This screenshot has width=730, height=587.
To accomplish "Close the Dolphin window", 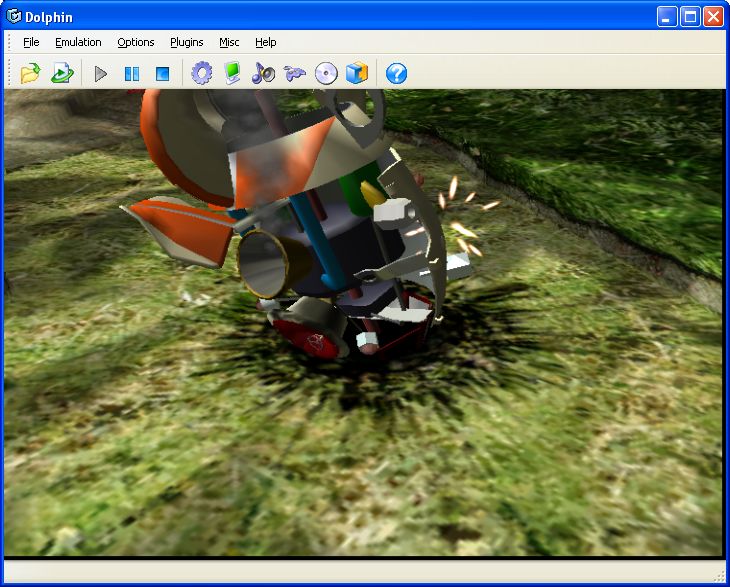I will (x=713, y=17).
